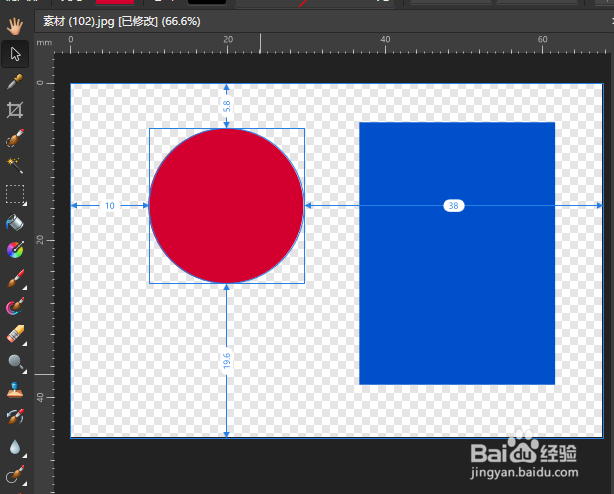Select the Flood Fill bucket tool

point(15,222)
